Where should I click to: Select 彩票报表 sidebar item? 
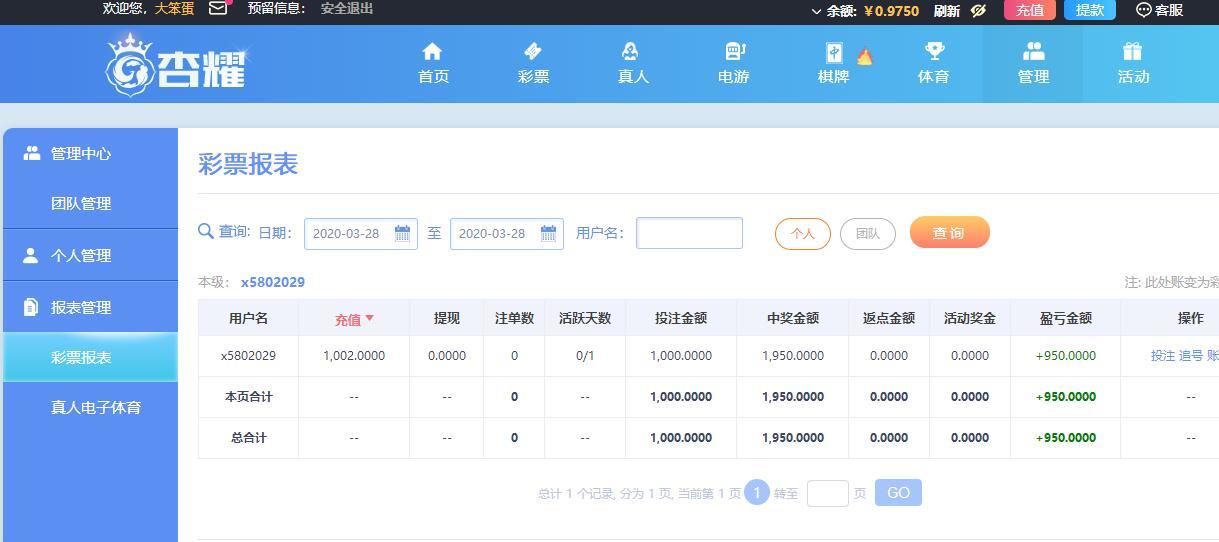coord(91,357)
